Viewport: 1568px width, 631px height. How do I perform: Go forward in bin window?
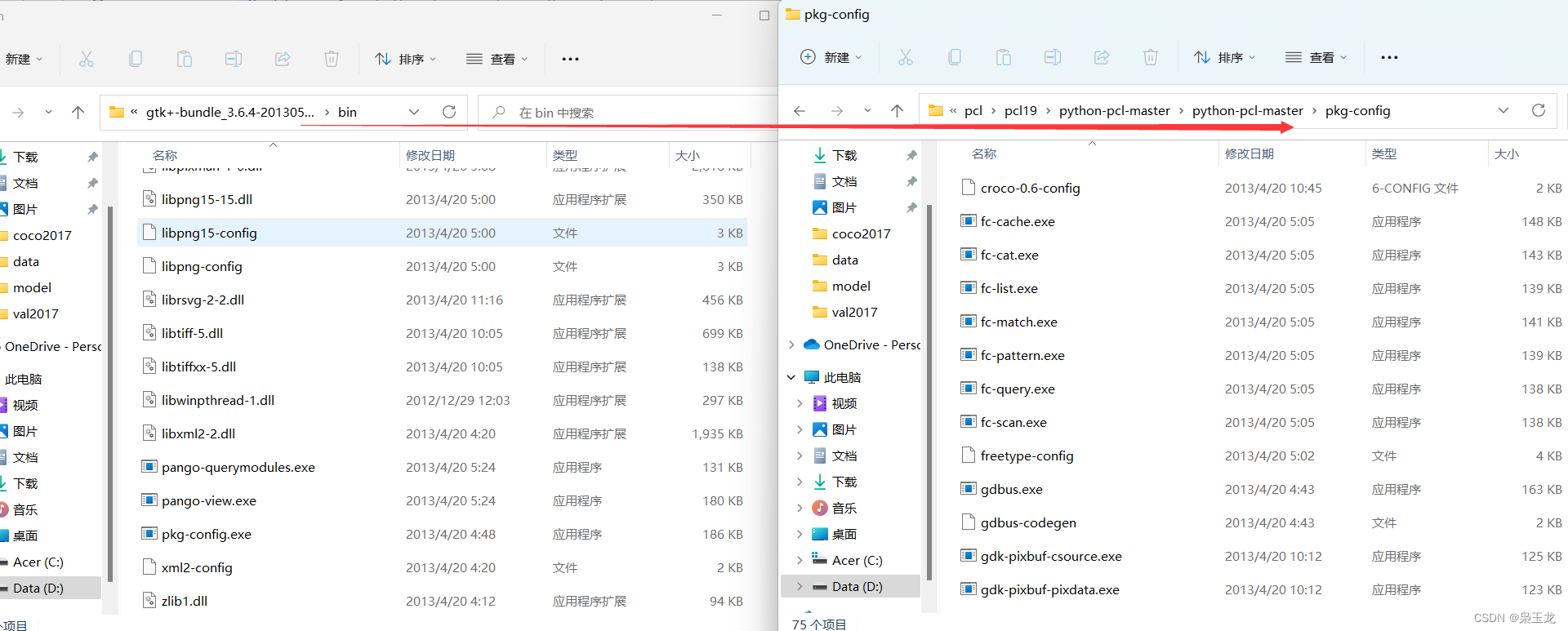(x=18, y=112)
